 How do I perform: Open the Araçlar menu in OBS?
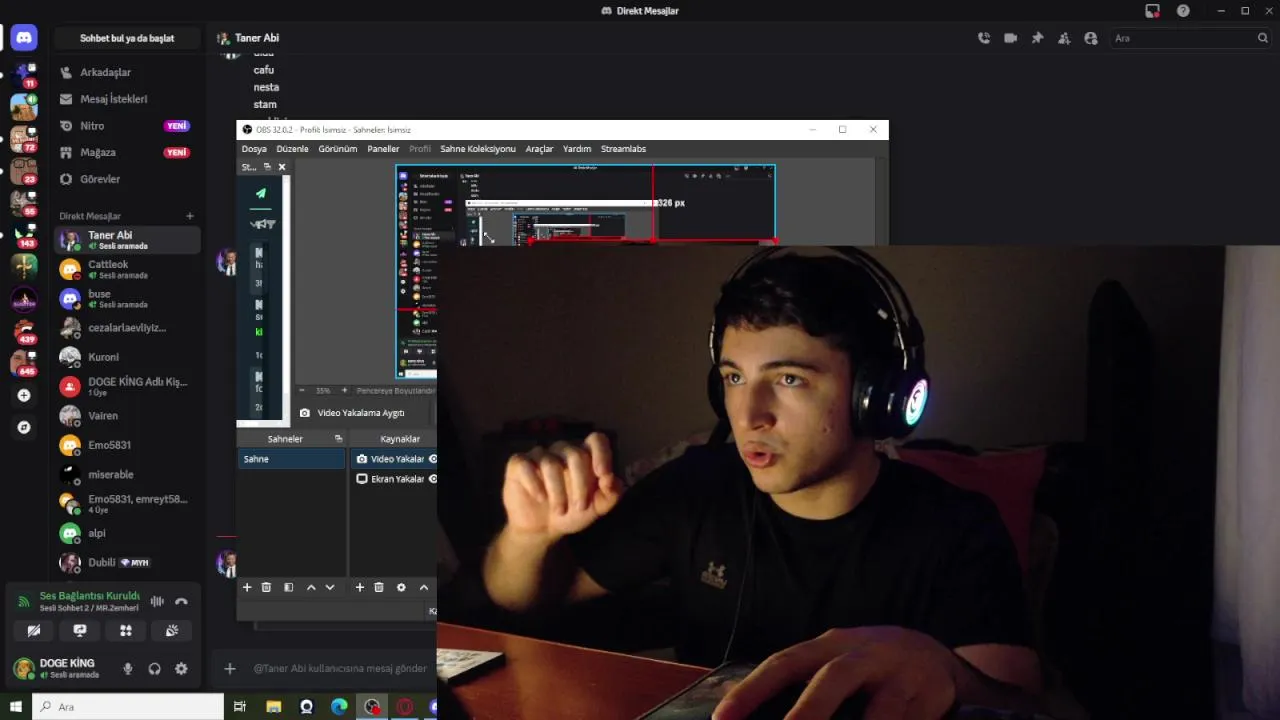point(539,149)
